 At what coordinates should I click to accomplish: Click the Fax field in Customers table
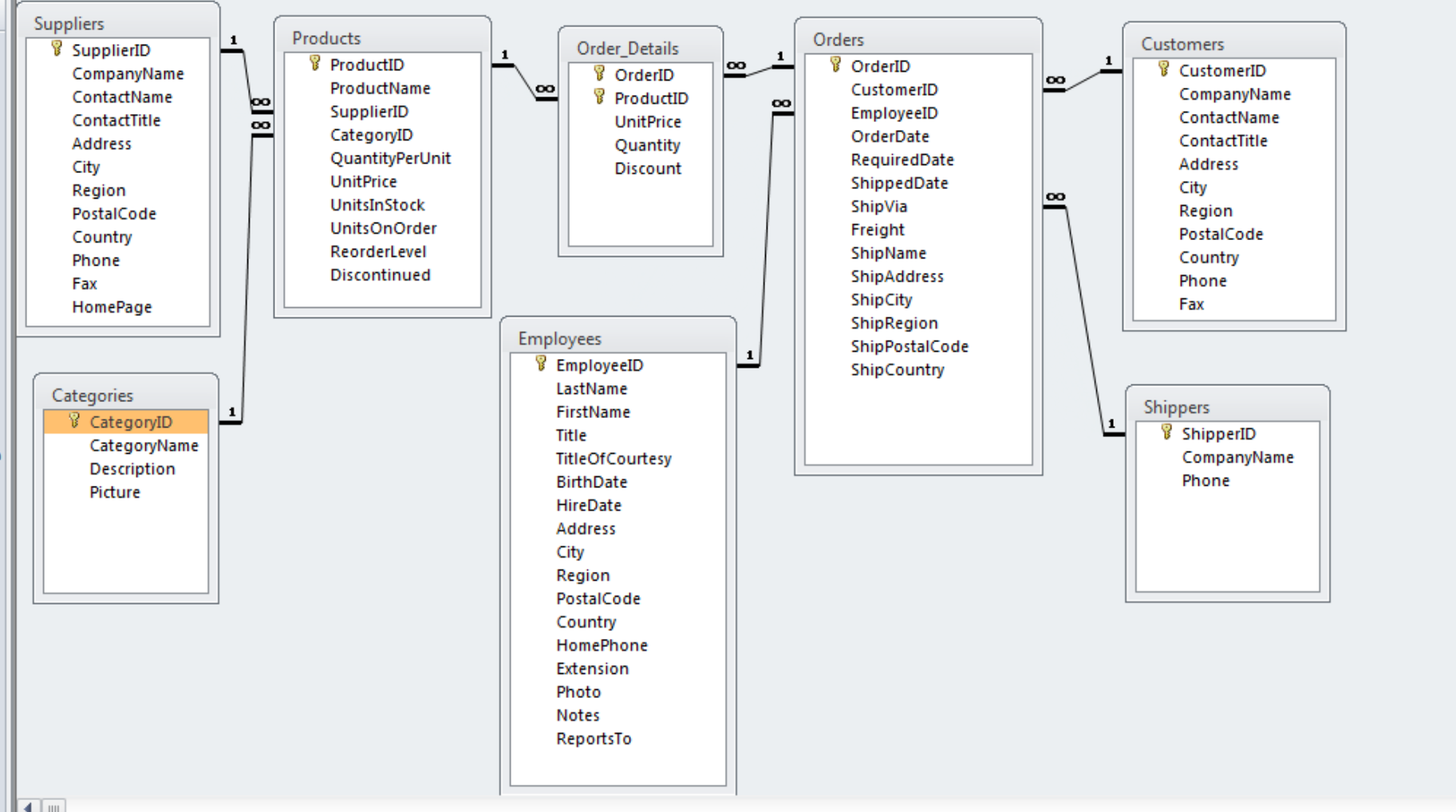coord(1191,304)
